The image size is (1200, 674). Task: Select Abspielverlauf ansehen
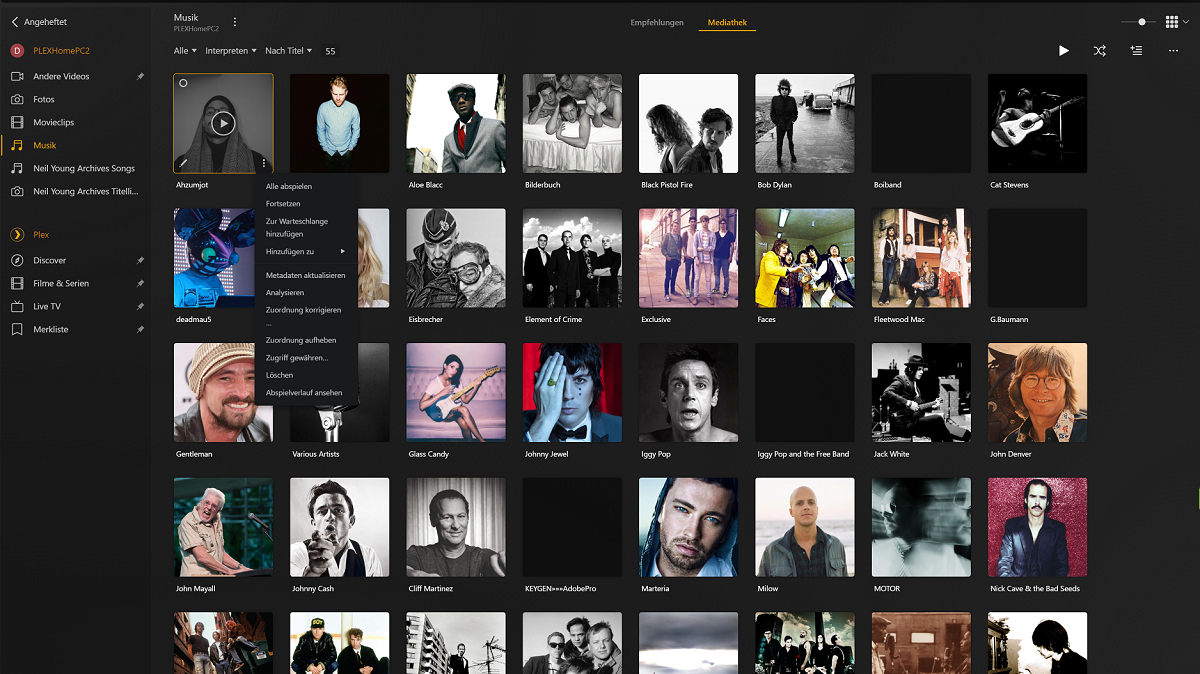point(306,393)
